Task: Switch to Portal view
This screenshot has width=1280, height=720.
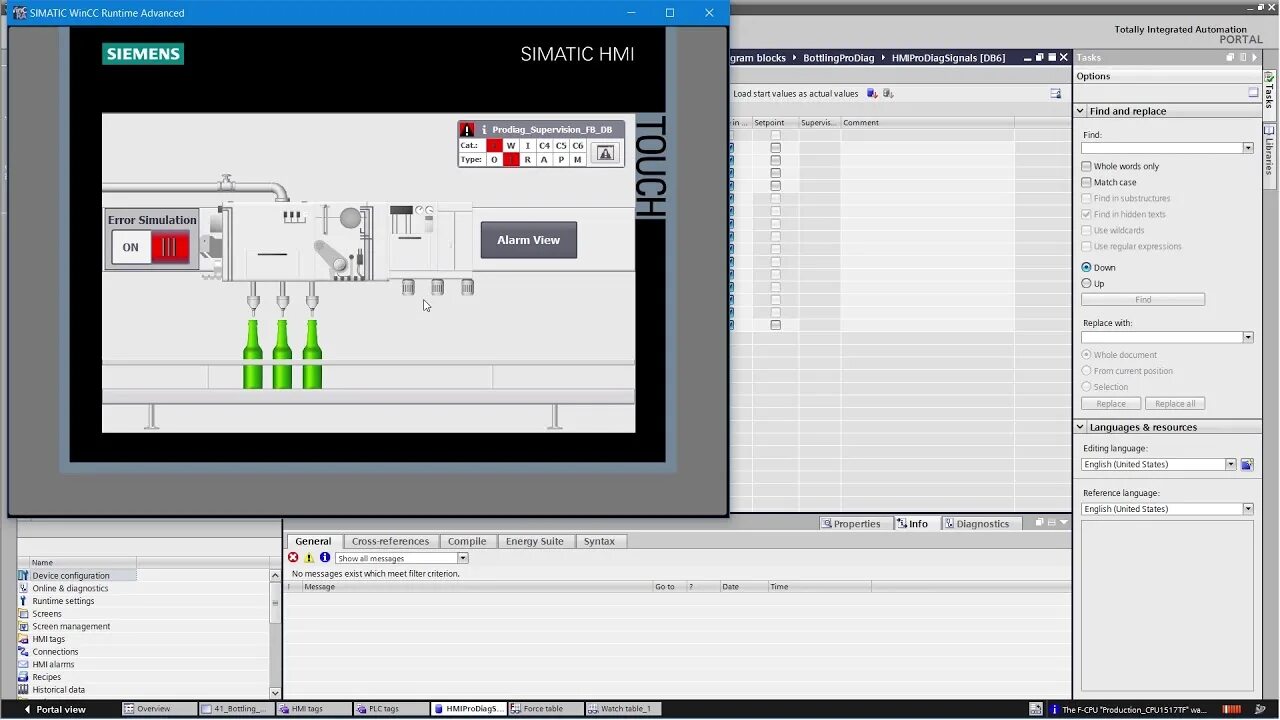Action: [x=55, y=709]
